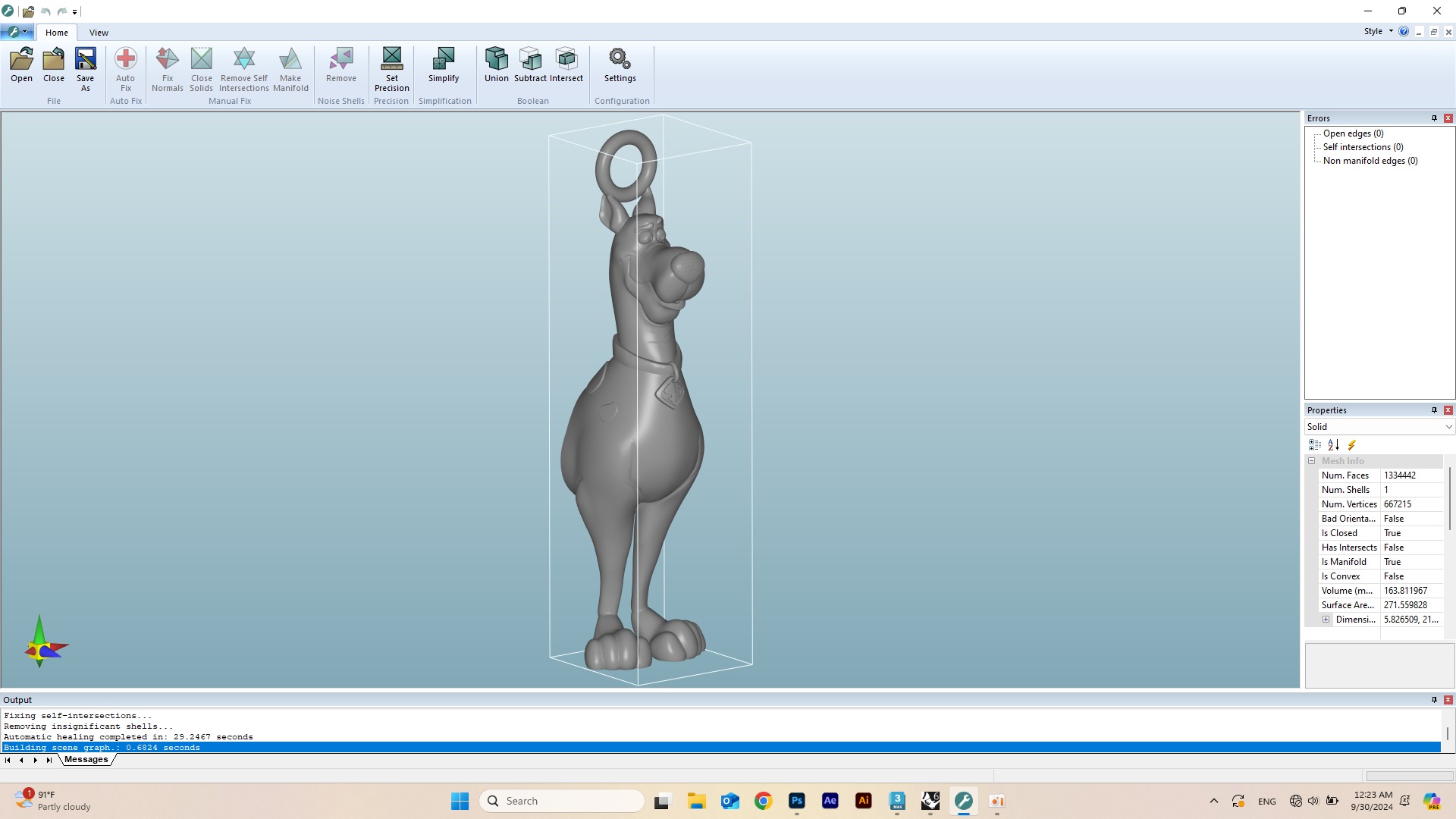Open Google Chrome from the taskbar

[x=763, y=802]
